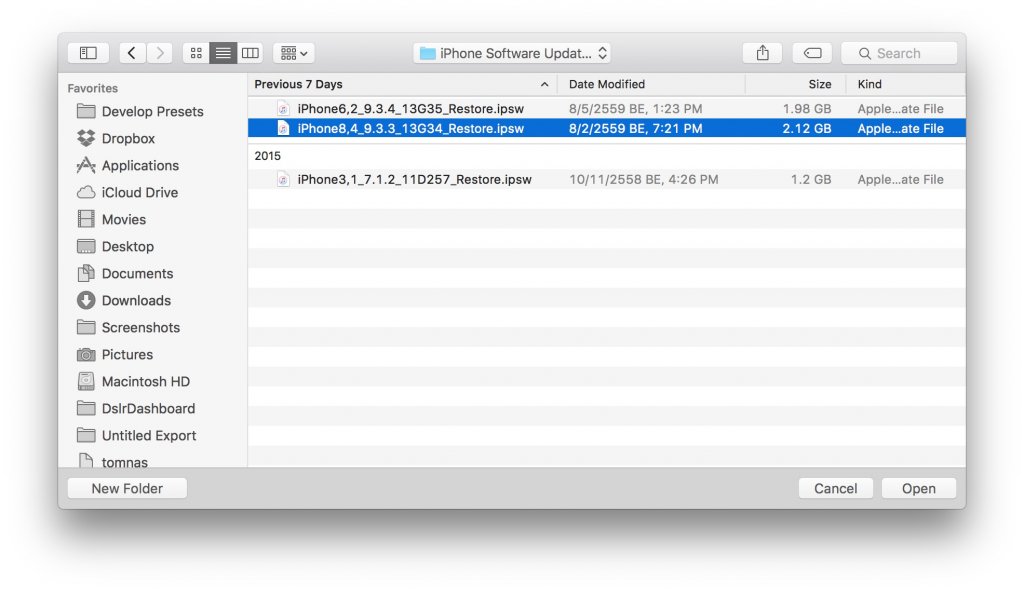Viewport: 1024px width, 592px height.
Task: Cancel the file selection dialog
Action: 835,488
